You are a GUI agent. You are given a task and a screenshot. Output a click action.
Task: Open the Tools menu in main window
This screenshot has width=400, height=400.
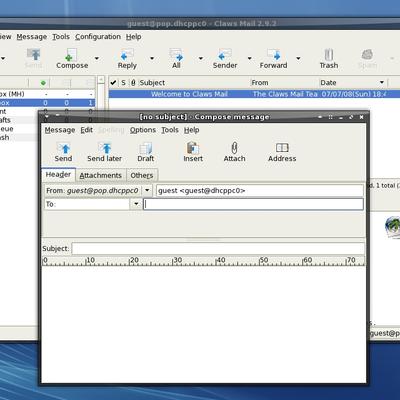click(x=61, y=37)
